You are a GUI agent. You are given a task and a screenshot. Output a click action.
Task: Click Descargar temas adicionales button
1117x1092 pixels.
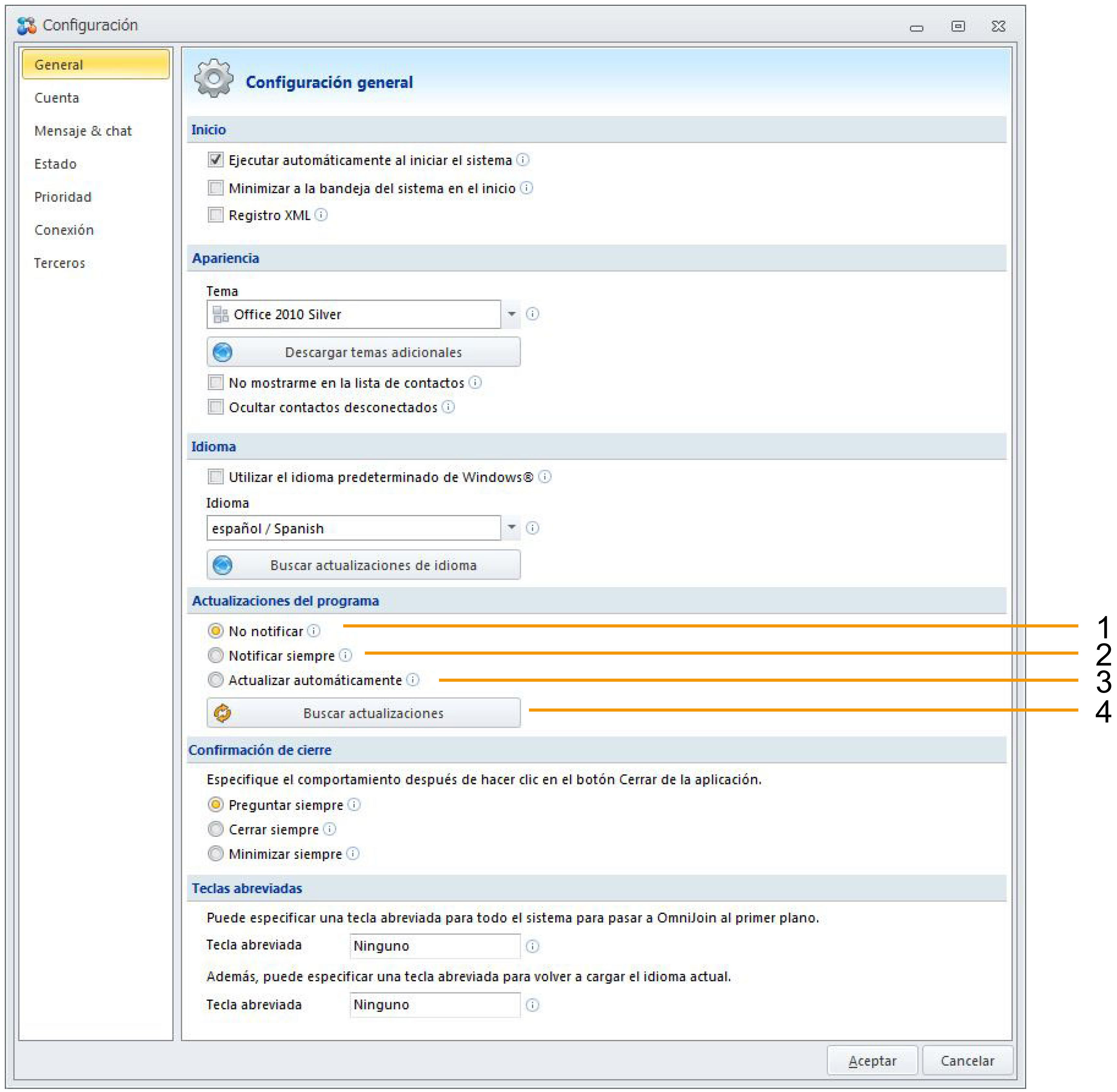(363, 352)
